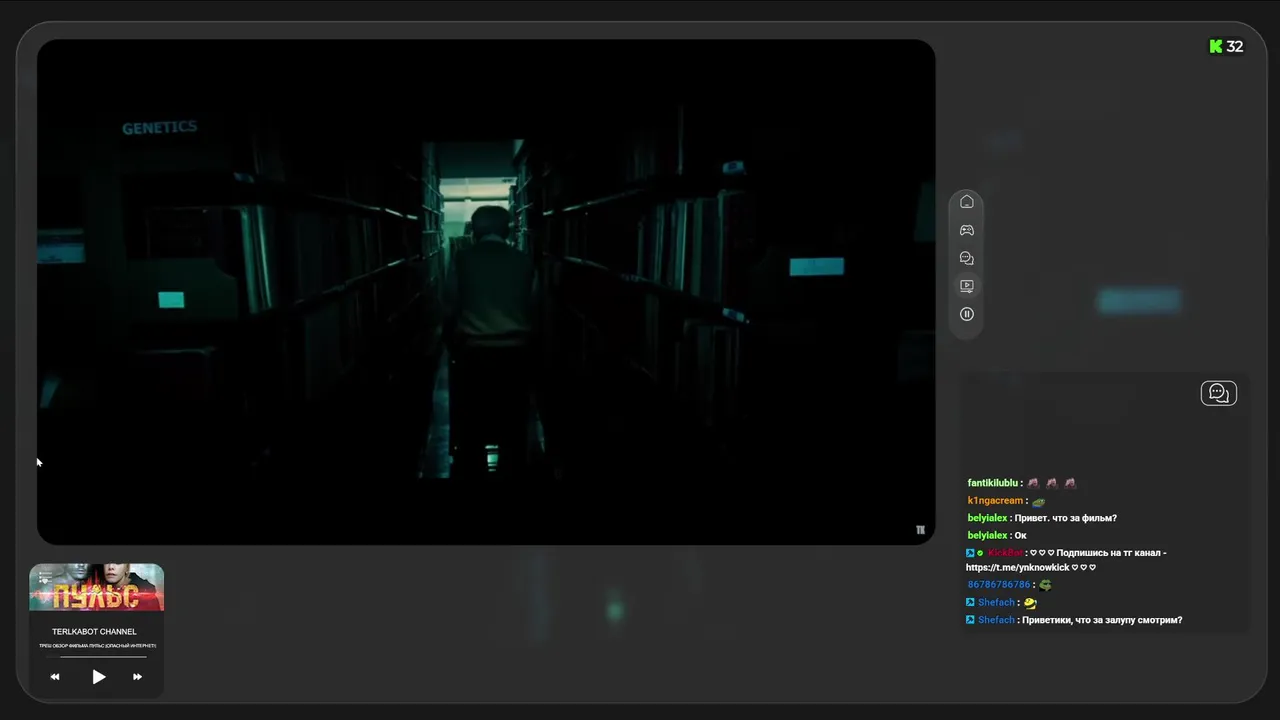Click username 86786786786 in chat
Image resolution: width=1280 pixels, height=720 pixels.
tap(998, 585)
